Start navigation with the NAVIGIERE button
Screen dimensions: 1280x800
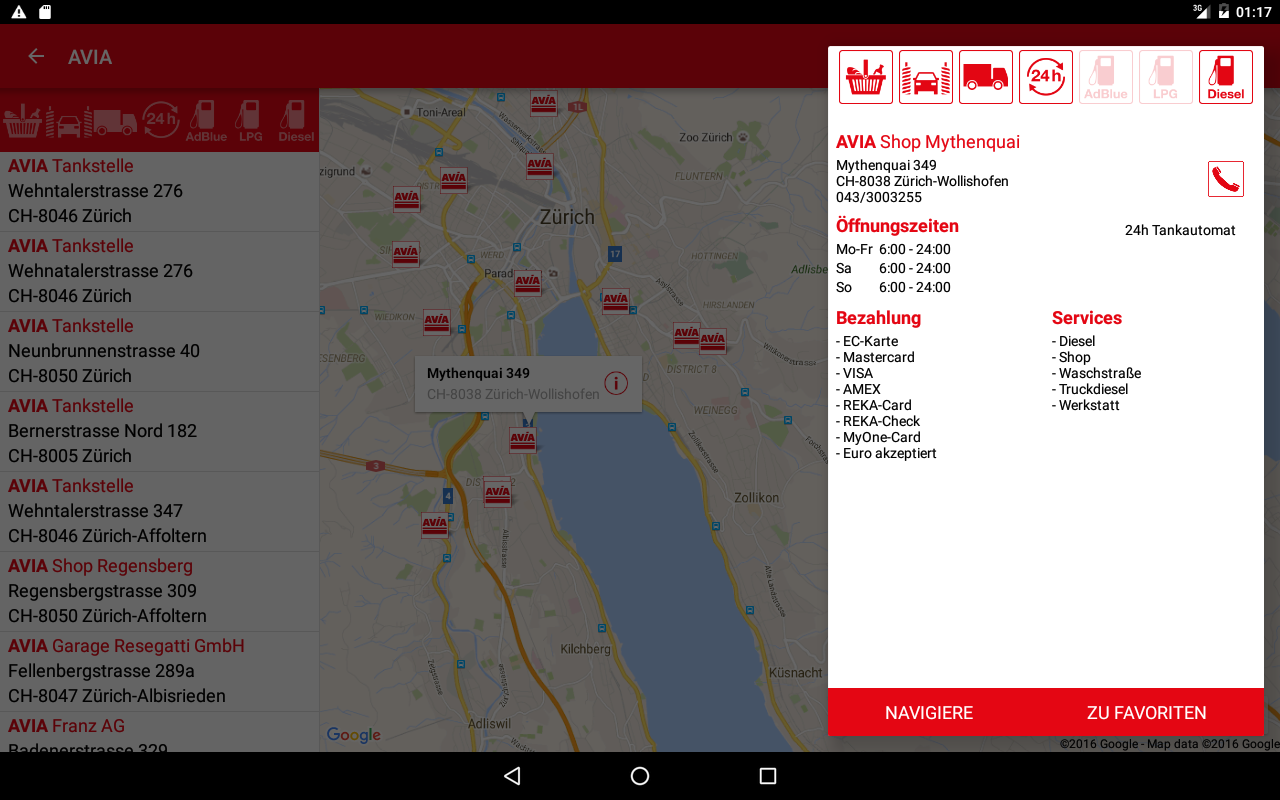coord(929,713)
